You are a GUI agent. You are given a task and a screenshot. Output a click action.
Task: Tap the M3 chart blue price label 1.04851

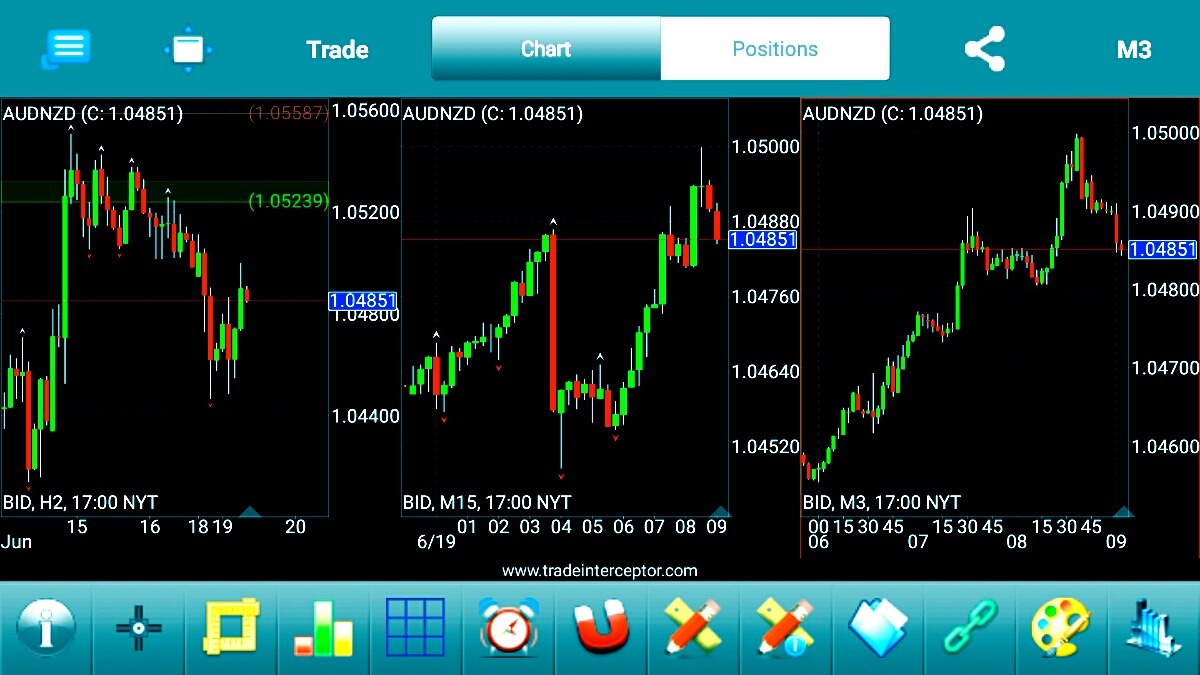coord(1163,250)
